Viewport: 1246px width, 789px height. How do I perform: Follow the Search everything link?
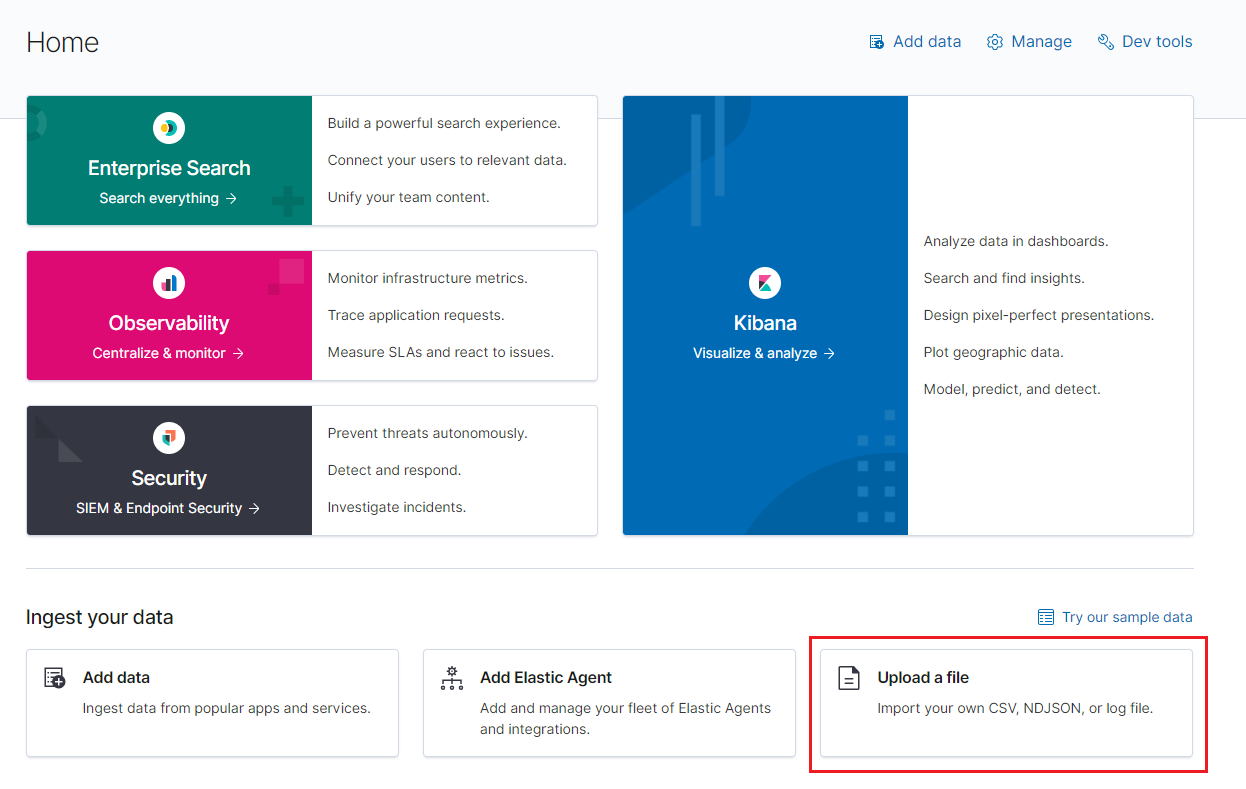[168, 198]
